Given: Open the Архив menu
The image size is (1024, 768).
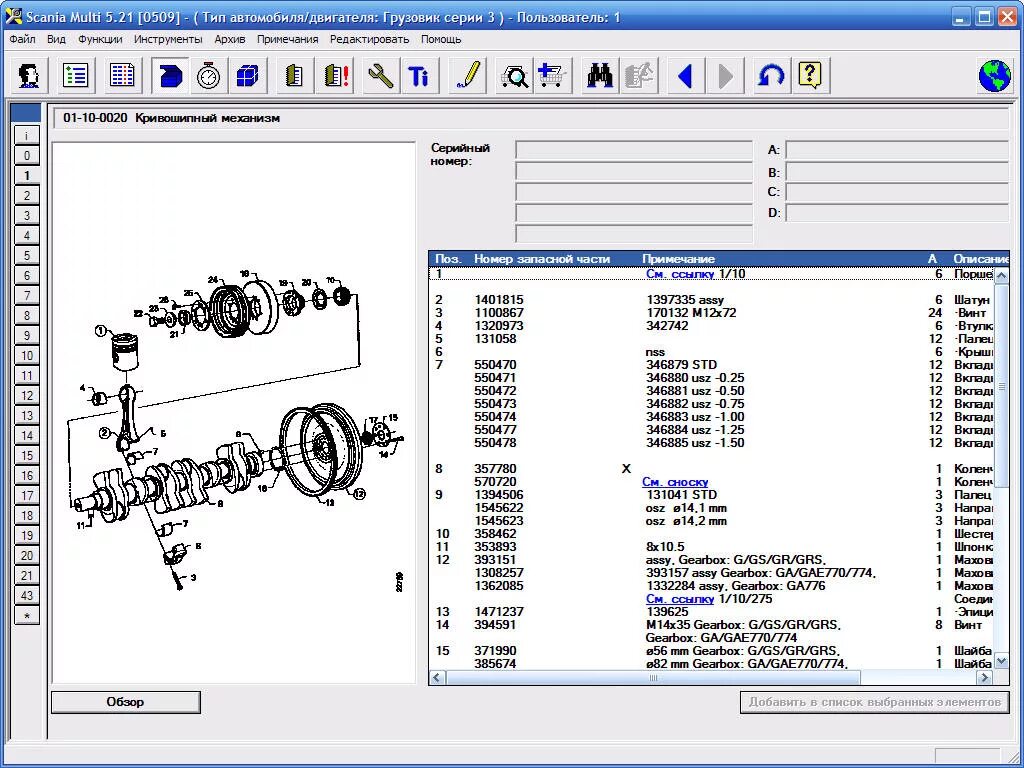Looking at the screenshot, I should click(230, 39).
